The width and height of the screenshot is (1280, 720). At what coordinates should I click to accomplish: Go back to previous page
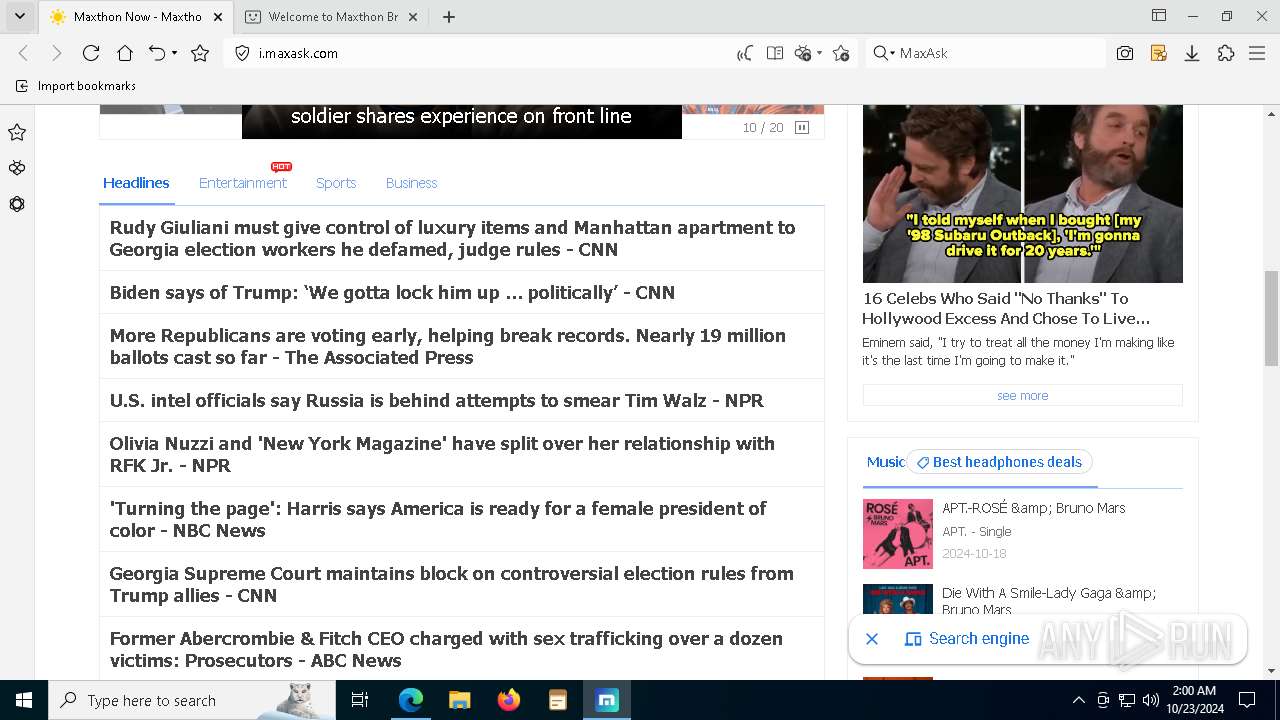pyautogui.click(x=24, y=53)
